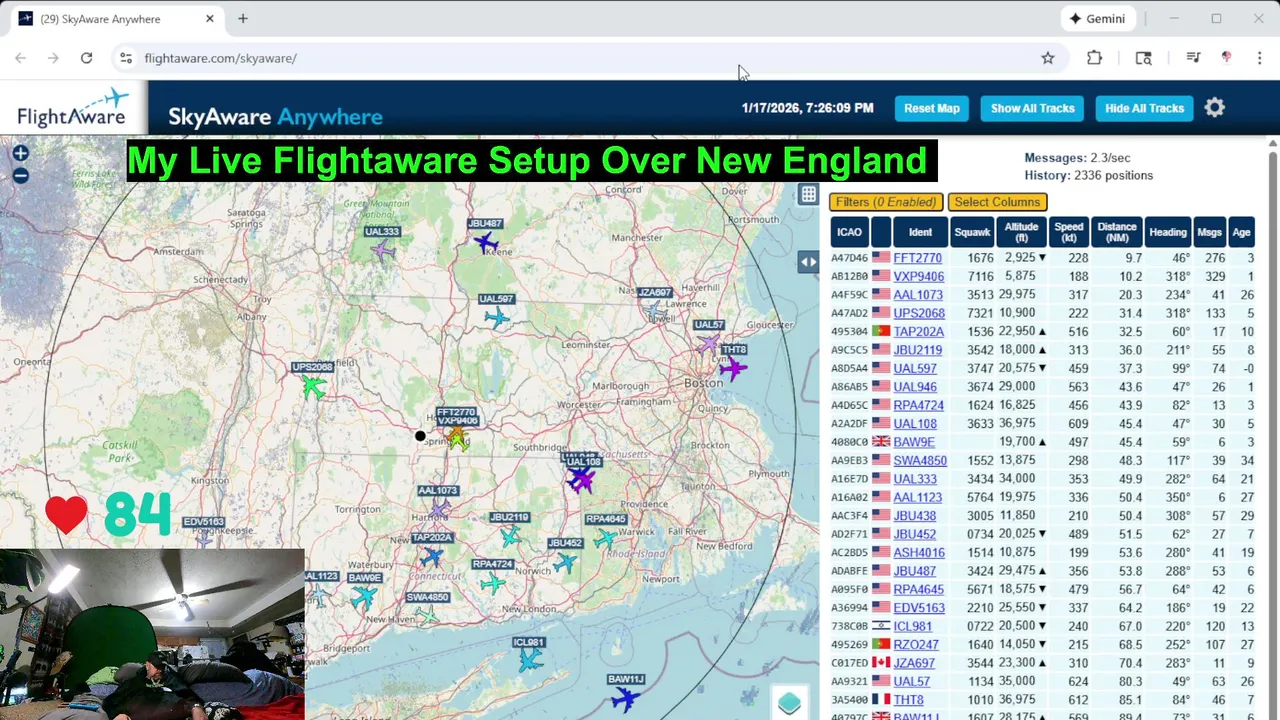Viewport: 1280px width, 720px height.
Task: Reload the page
Action: 86,58
